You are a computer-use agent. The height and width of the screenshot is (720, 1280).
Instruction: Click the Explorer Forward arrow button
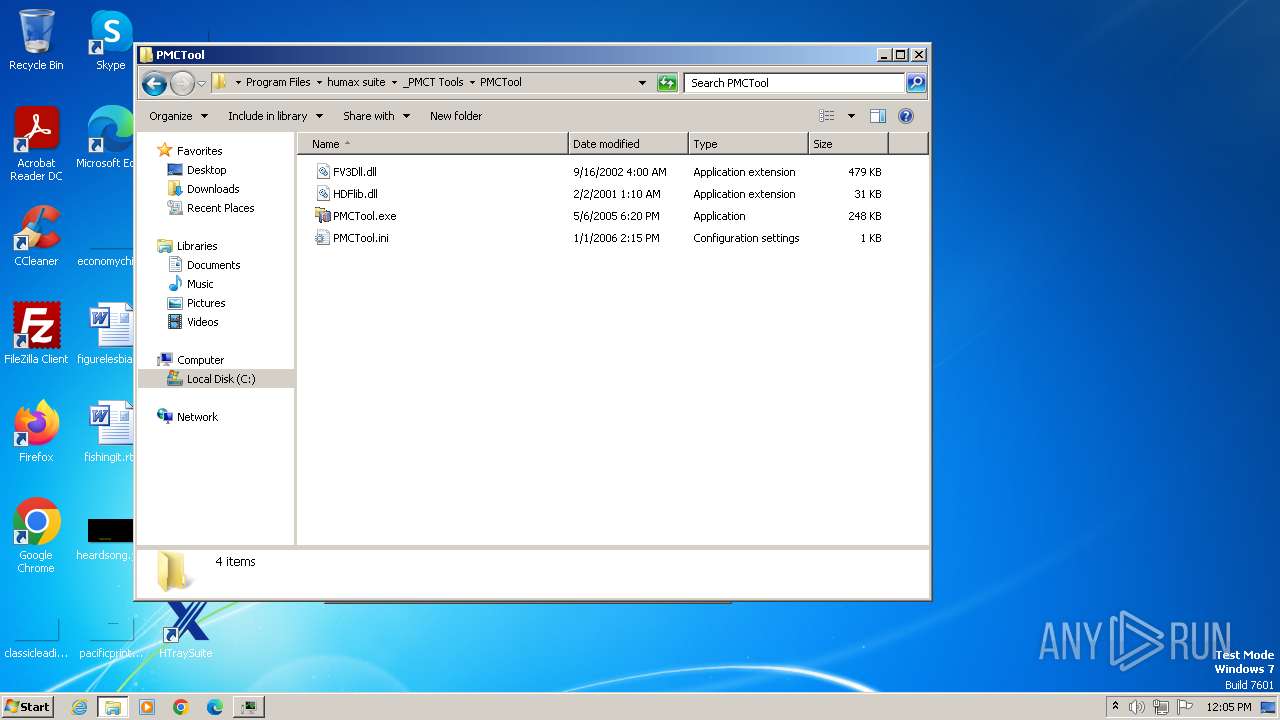[x=182, y=83]
